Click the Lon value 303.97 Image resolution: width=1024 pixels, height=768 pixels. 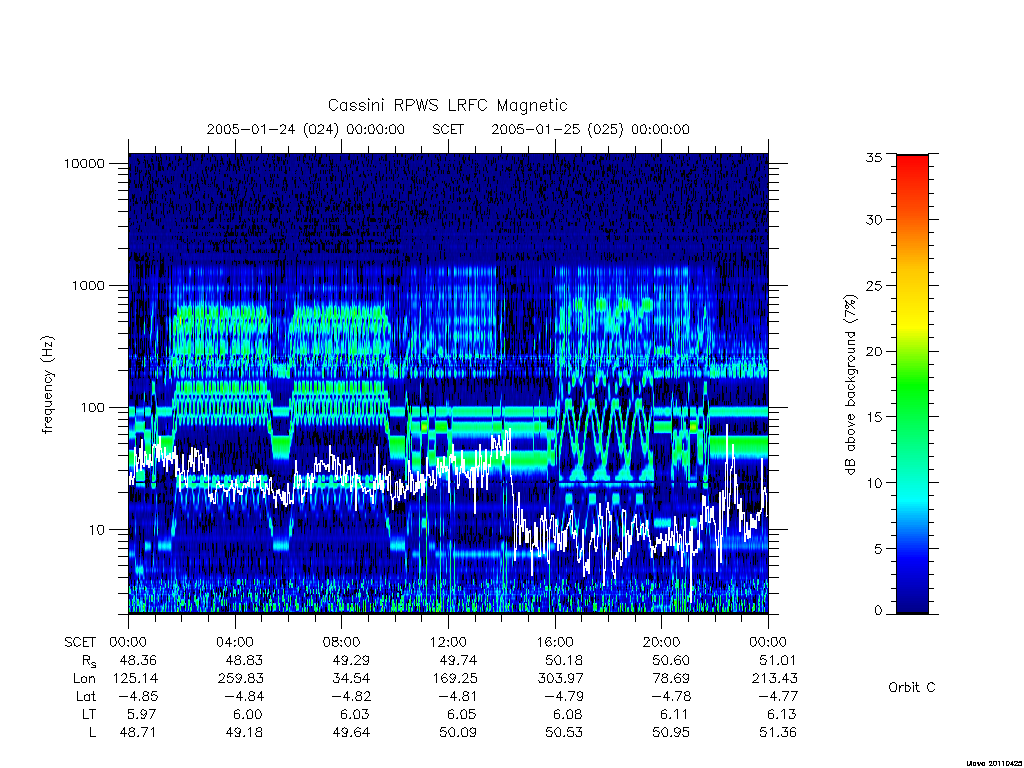(x=560, y=679)
